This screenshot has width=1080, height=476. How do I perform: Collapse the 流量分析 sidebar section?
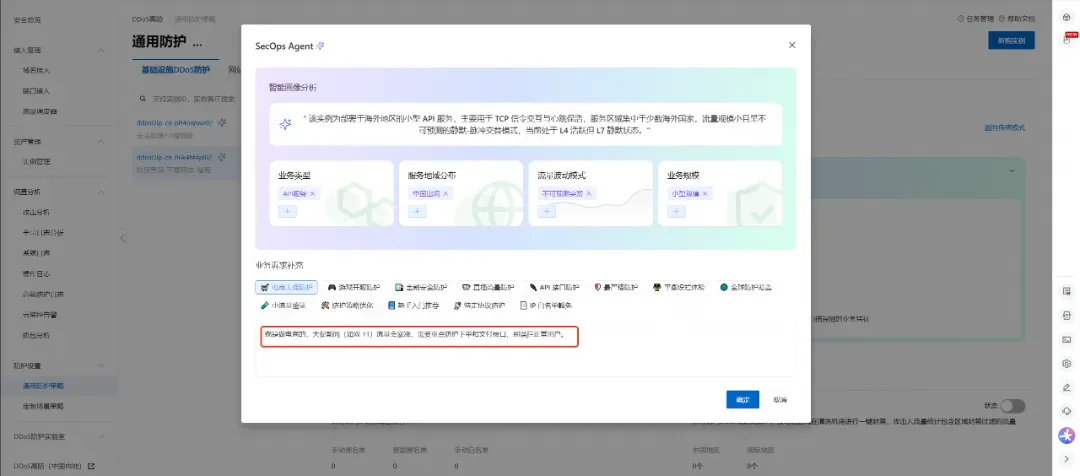pyautogui.click(x=101, y=190)
